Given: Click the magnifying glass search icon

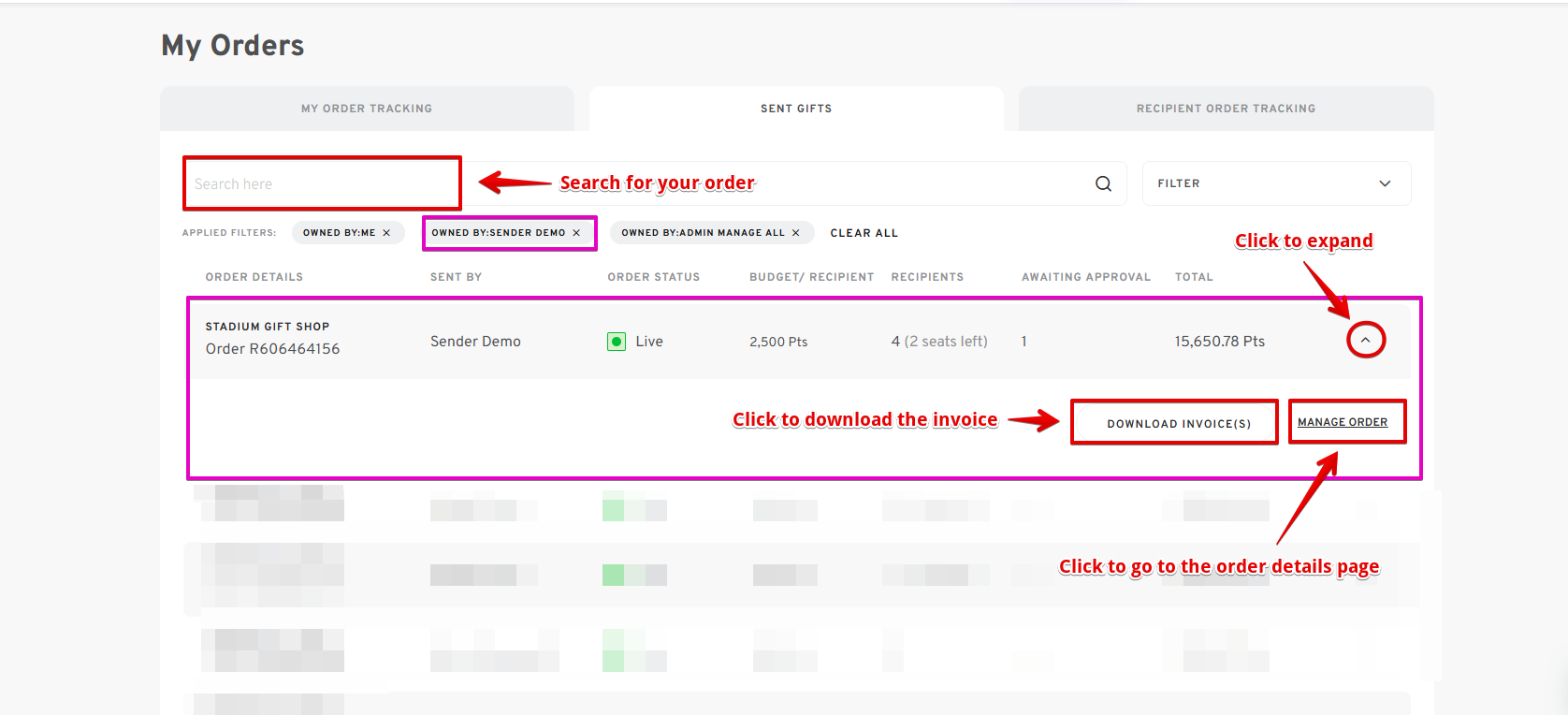Looking at the screenshot, I should click(1103, 183).
